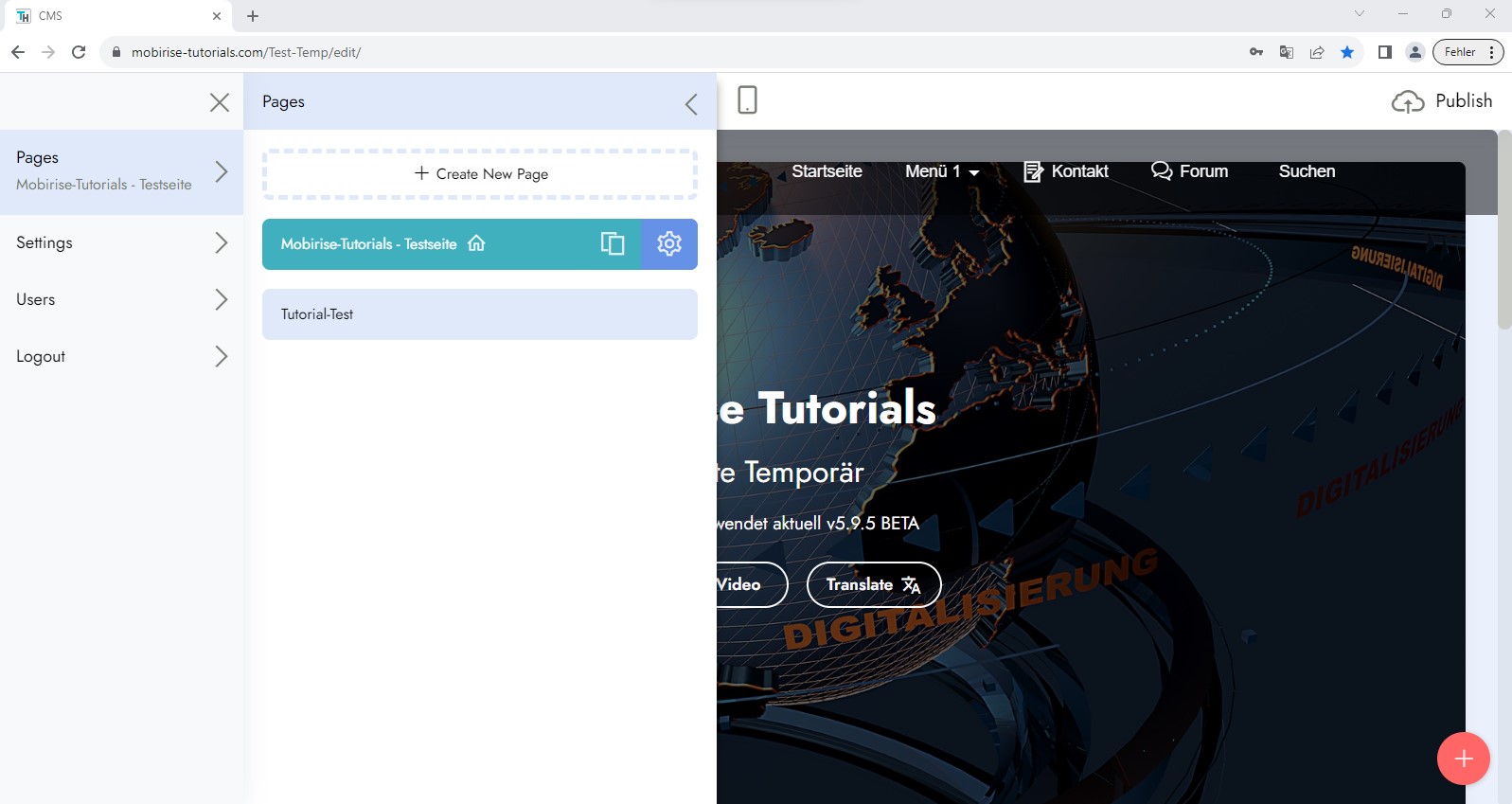The width and height of the screenshot is (1512, 804).
Task: Bookmark this page with star icon
Action: pos(1346,52)
